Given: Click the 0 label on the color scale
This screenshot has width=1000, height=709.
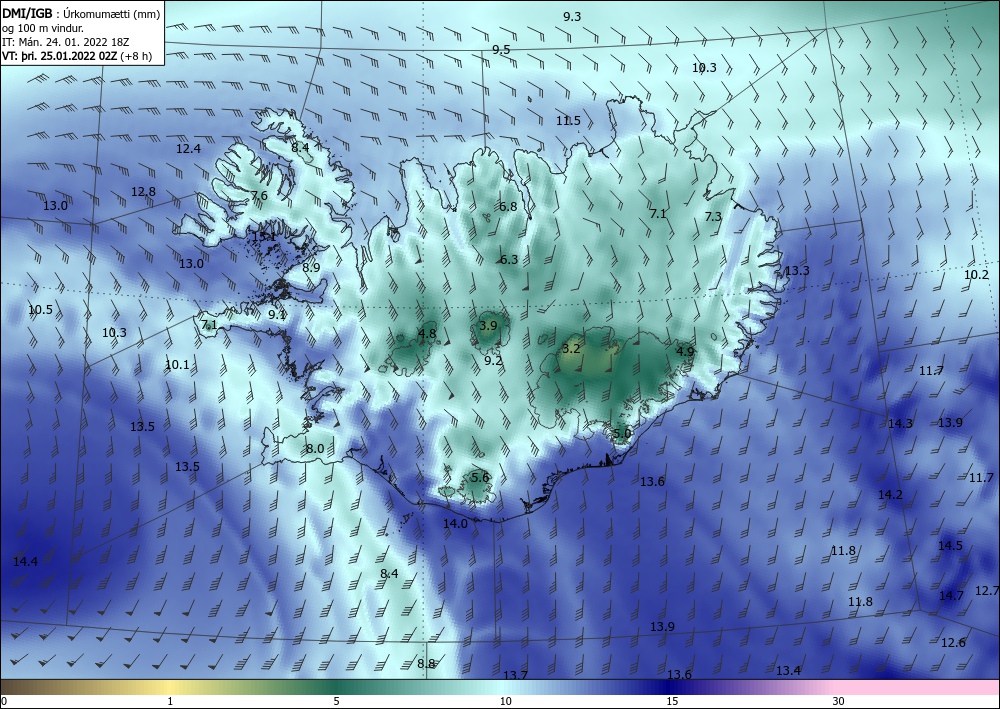Looking at the screenshot, I should point(4,701).
